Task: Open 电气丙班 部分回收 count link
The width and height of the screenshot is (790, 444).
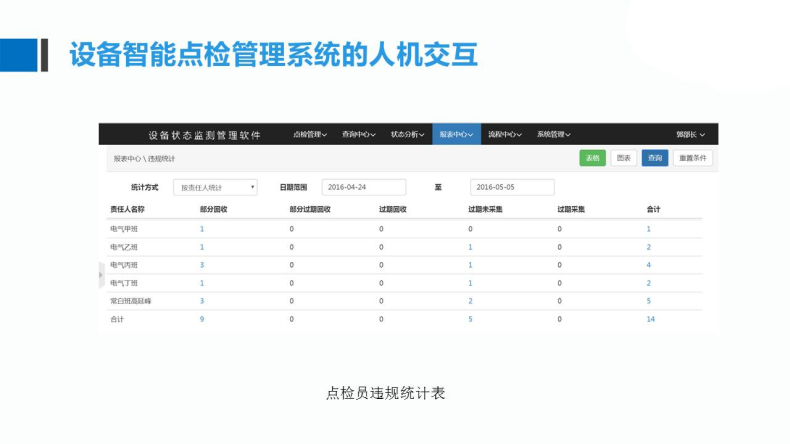Action: [202, 265]
